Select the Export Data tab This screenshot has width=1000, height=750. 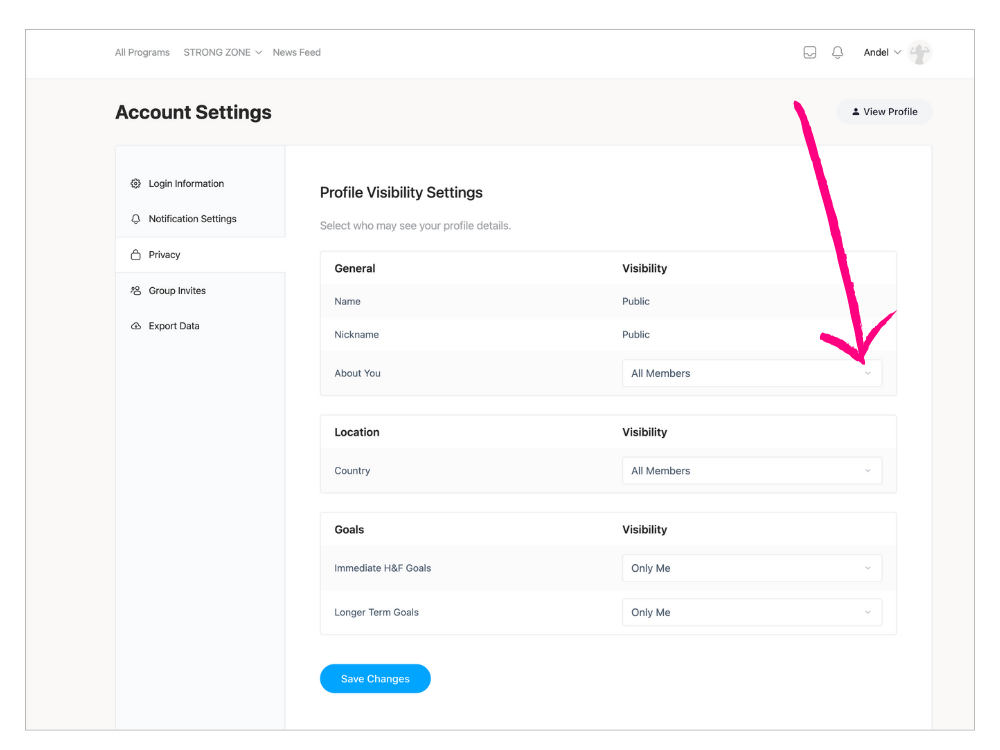pos(174,326)
